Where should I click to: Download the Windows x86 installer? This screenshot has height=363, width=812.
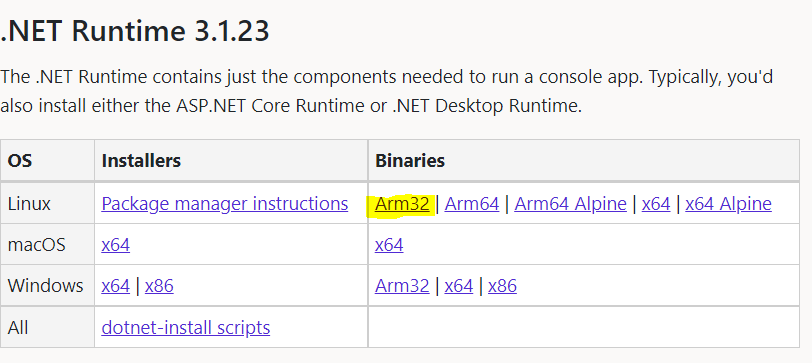[x=159, y=285]
